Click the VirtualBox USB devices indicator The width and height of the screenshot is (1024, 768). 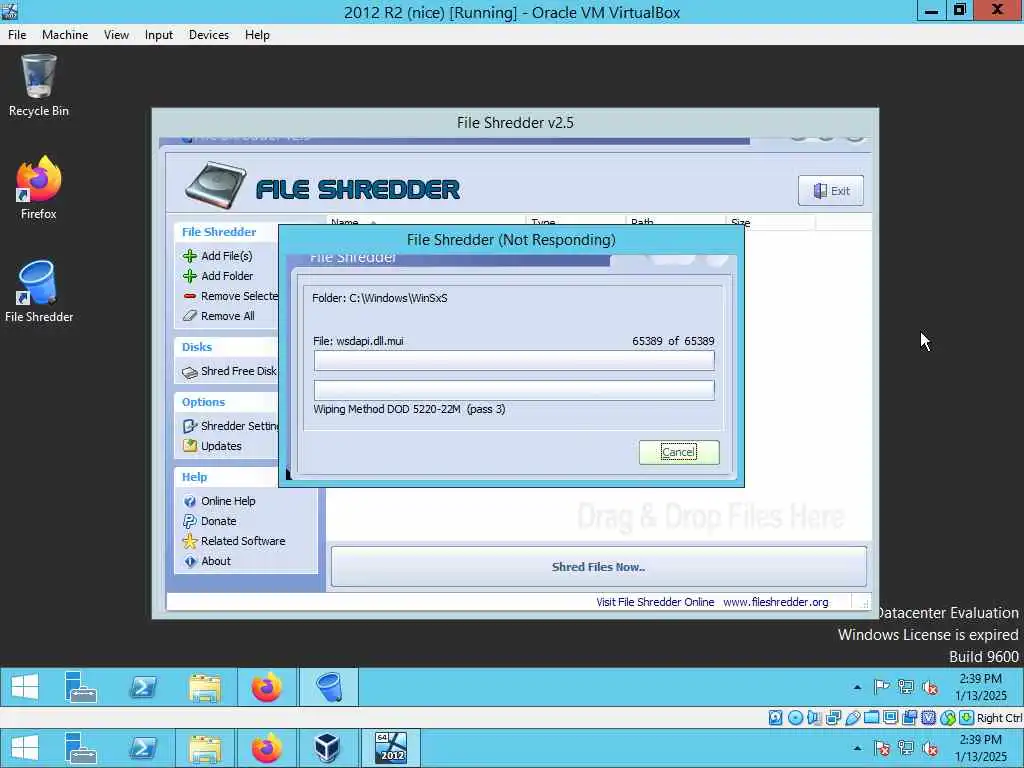[852, 718]
